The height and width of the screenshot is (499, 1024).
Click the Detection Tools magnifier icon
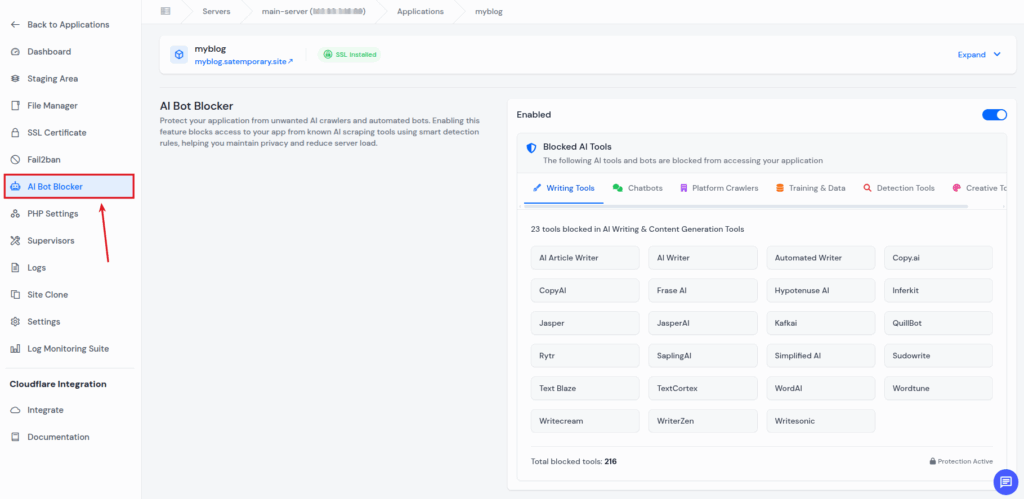867,188
